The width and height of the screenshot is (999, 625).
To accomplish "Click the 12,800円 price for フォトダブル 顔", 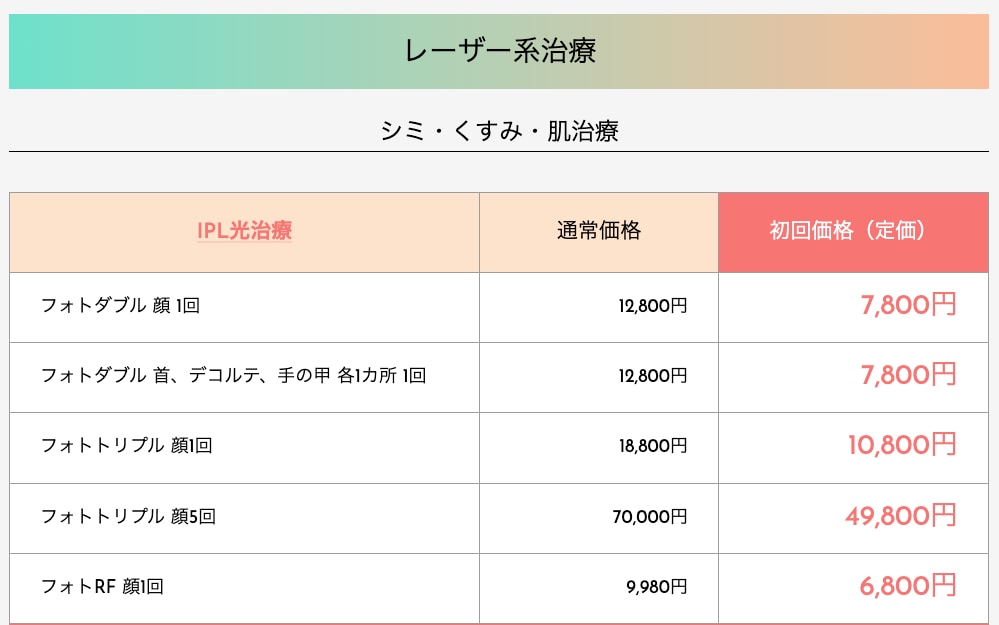I will [x=652, y=306].
